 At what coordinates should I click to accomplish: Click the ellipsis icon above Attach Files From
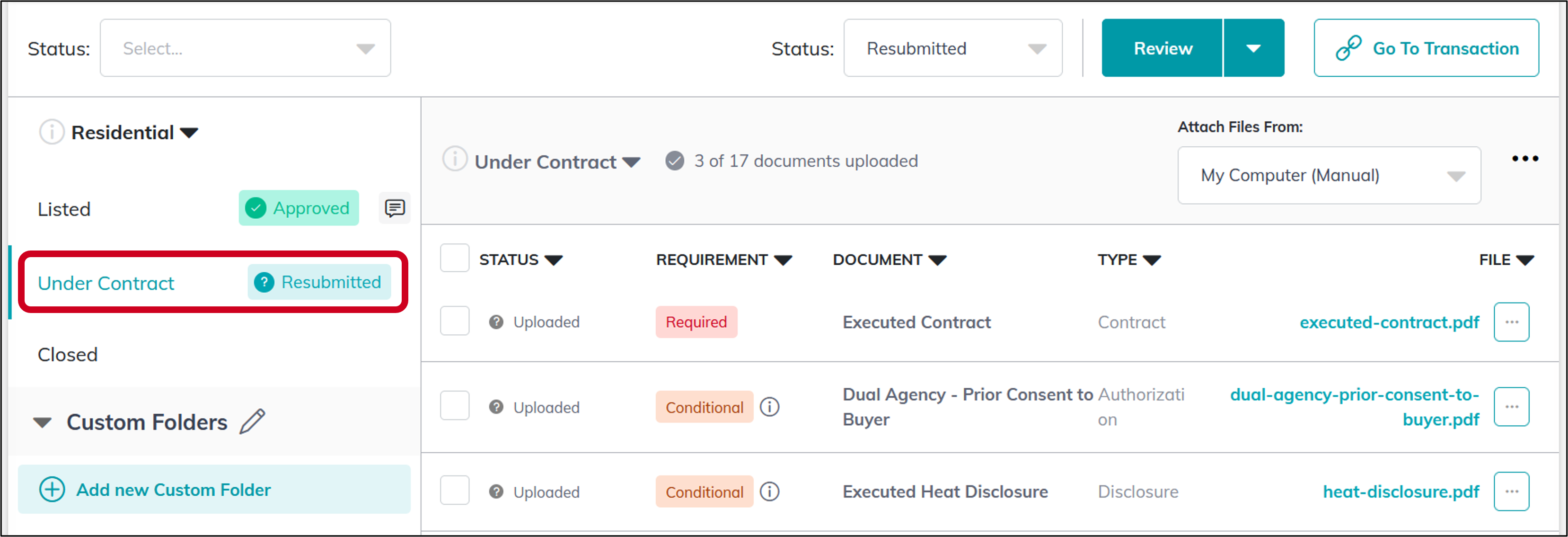click(x=1525, y=158)
